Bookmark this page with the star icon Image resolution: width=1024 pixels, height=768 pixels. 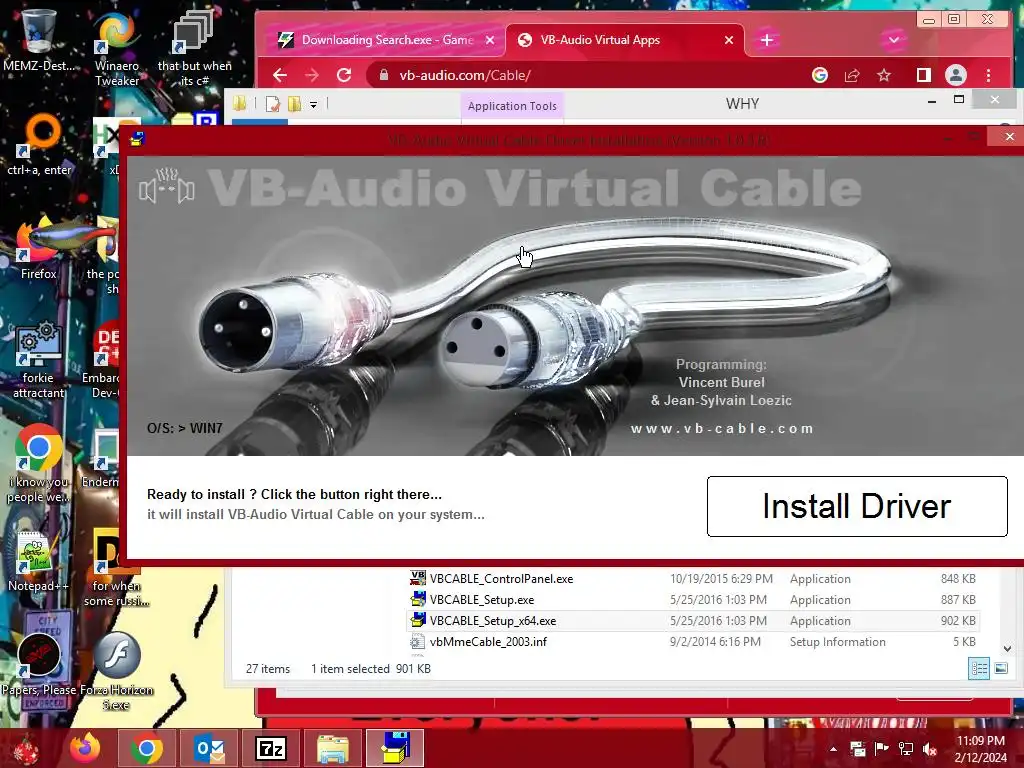pyautogui.click(x=884, y=75)
